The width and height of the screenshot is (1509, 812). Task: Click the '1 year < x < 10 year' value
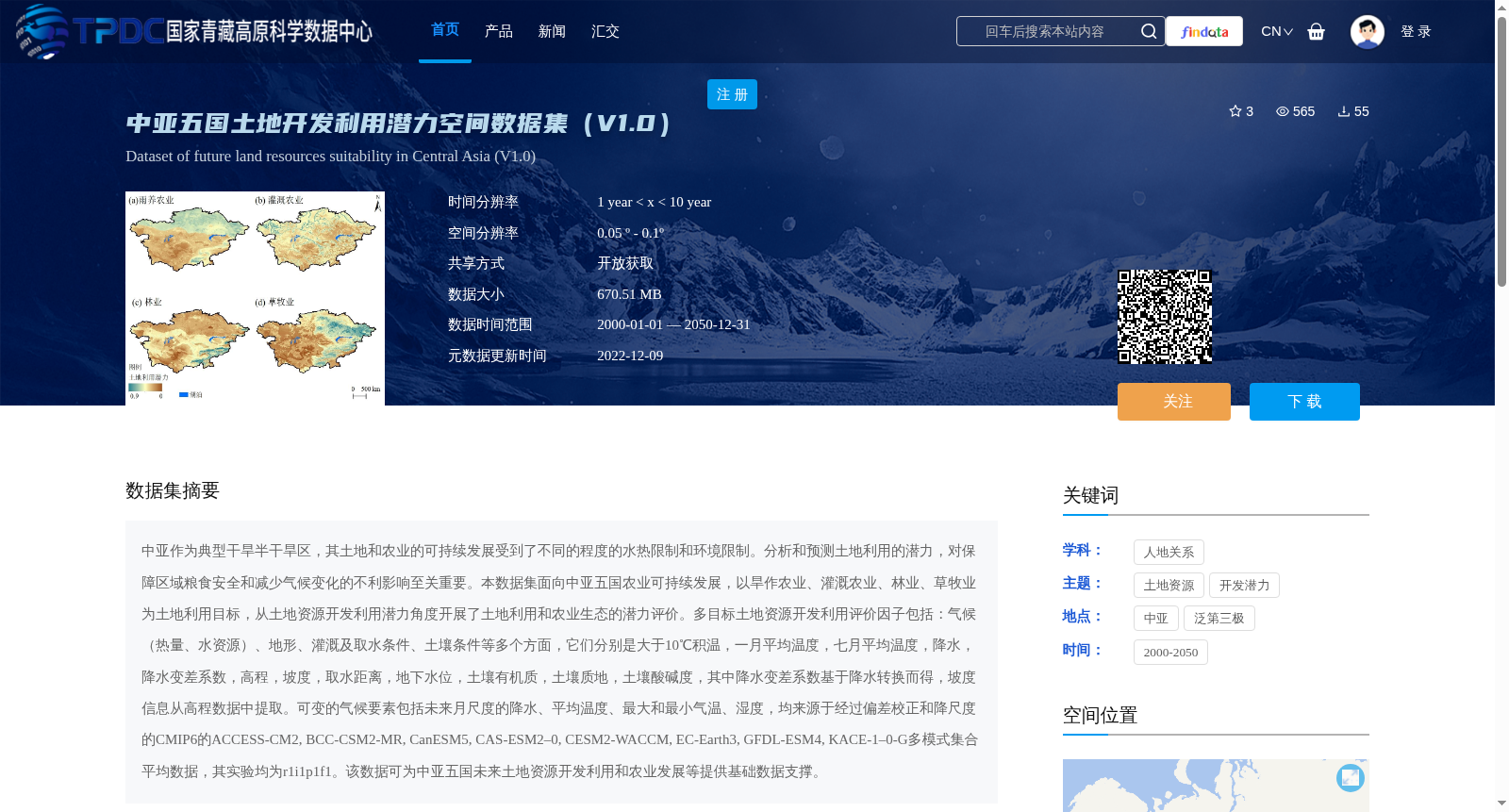point(654,202)
